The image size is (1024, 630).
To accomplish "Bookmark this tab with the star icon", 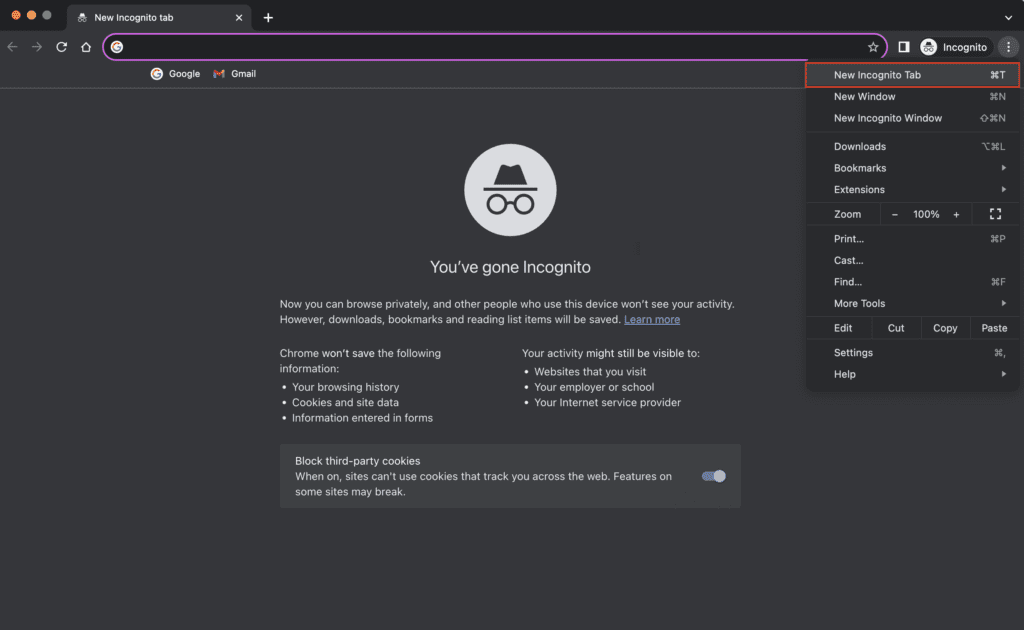I will pyautogui.click(x=872, y=47).
